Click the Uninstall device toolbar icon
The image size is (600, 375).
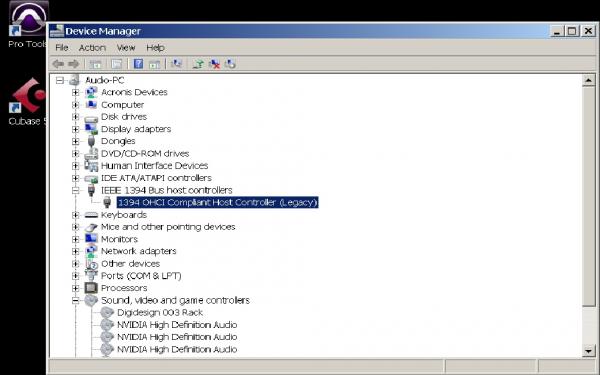click(x=214, y=64)
